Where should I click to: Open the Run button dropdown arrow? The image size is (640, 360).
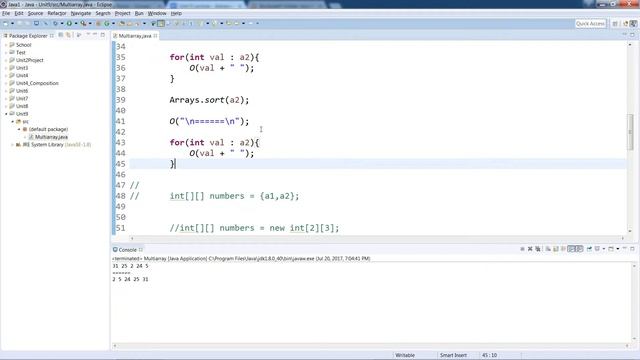point(76,23)
